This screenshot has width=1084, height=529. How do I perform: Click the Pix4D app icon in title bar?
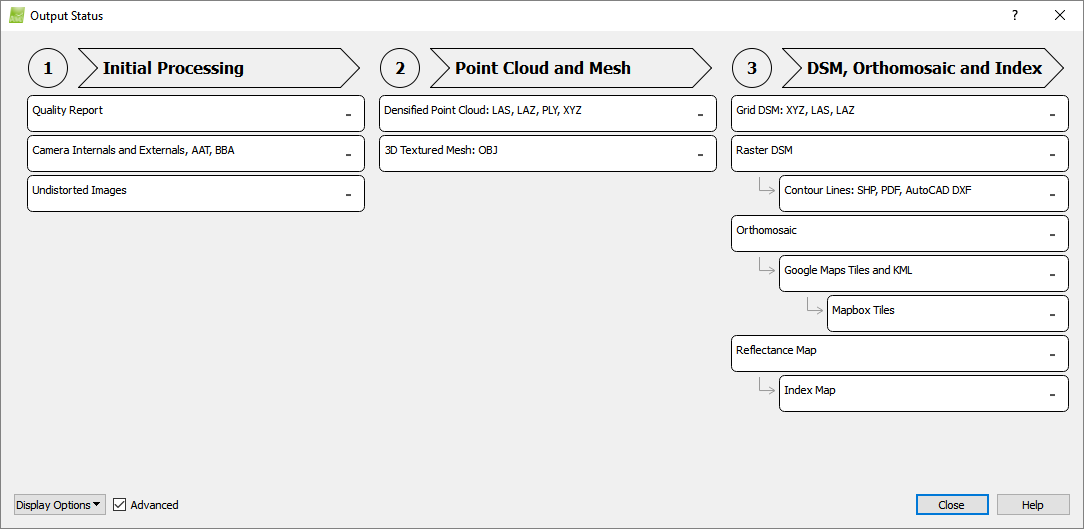16,16
